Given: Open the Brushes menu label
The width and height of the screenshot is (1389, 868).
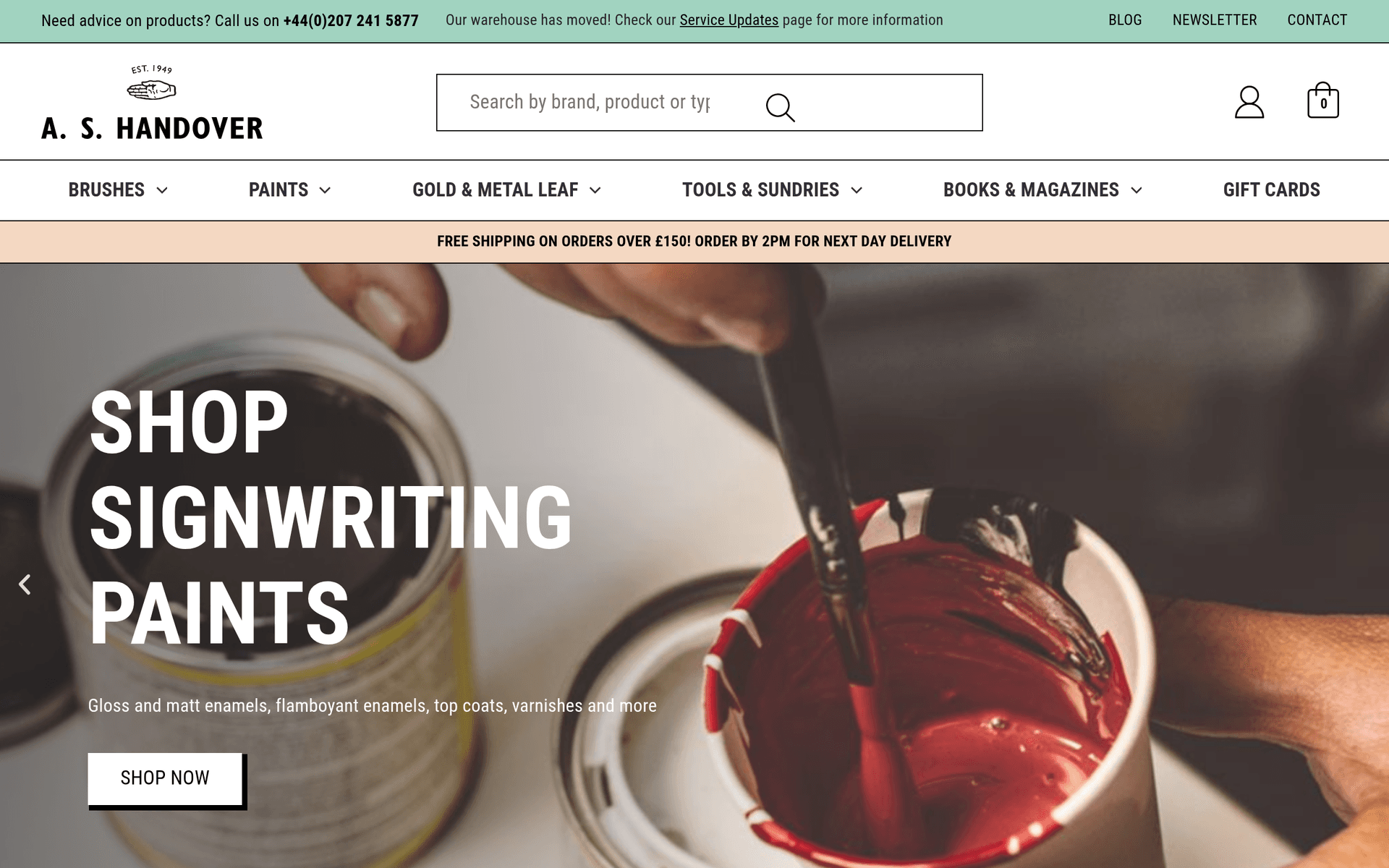Looking at the screenshot, I should click(x=106, y=190).
